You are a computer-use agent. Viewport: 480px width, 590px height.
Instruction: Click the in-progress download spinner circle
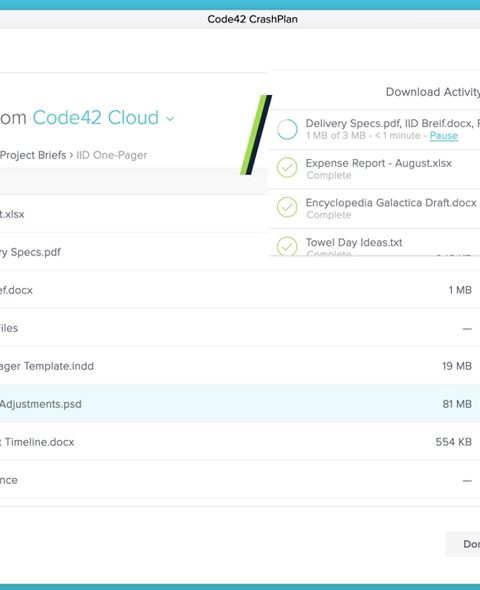pos(287,129)
